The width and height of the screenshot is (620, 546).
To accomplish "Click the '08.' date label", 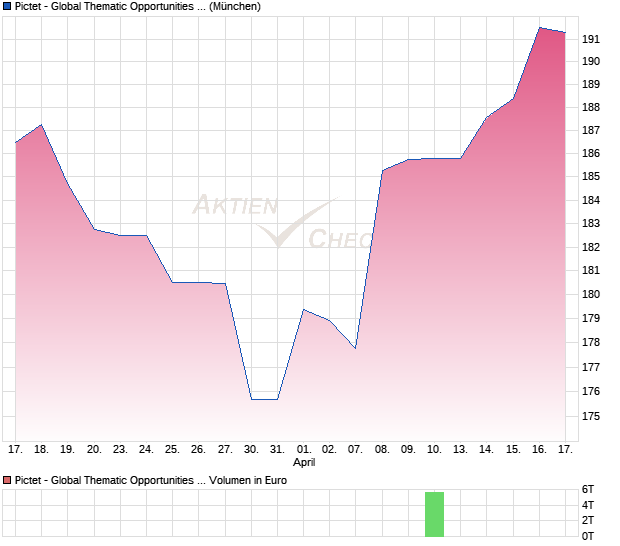I will point(382,450).
